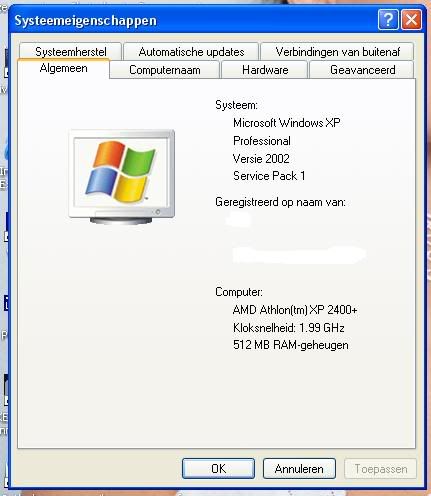Click the Annuleren button

coord(299,468)
